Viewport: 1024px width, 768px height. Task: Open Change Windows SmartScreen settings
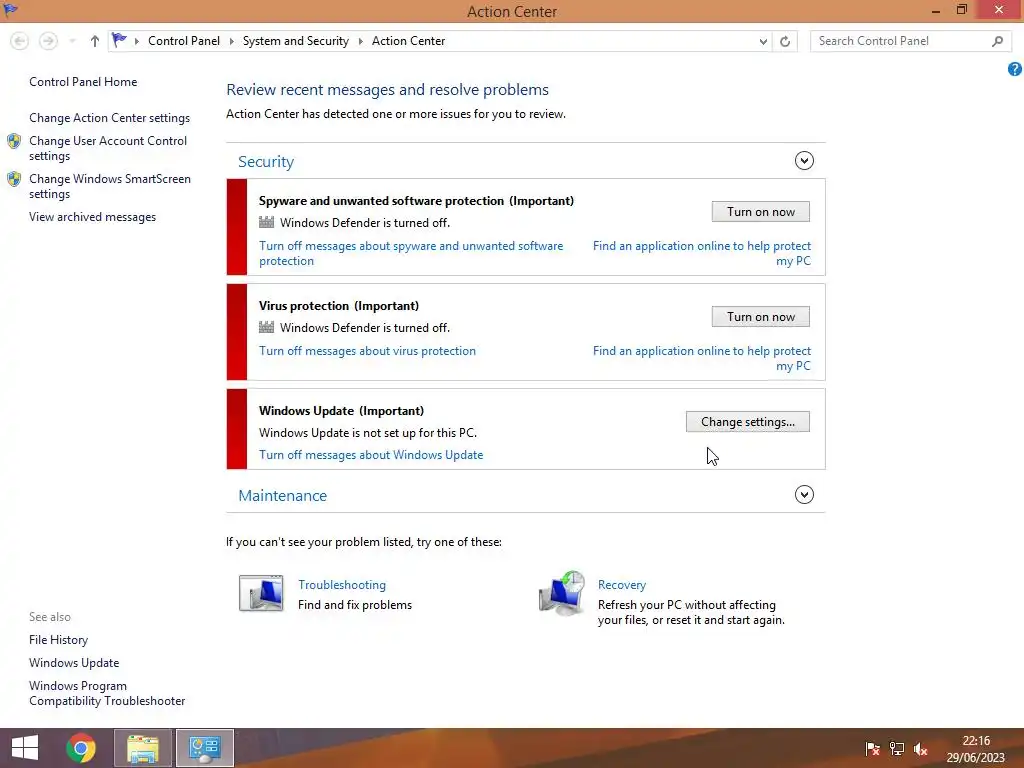110,186
